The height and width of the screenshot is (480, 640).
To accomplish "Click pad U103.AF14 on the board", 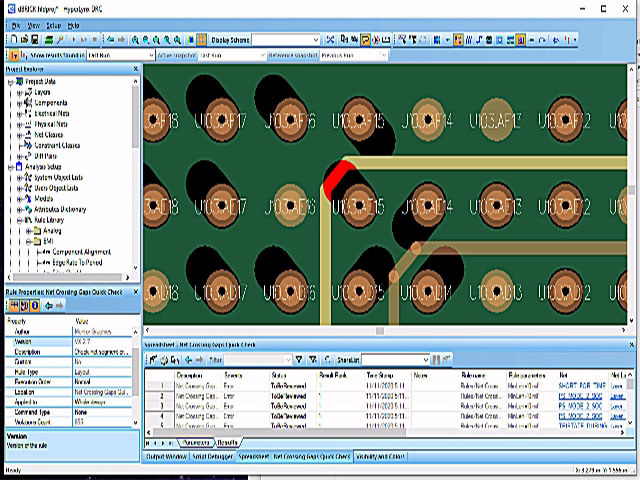I will pos(428,120).
